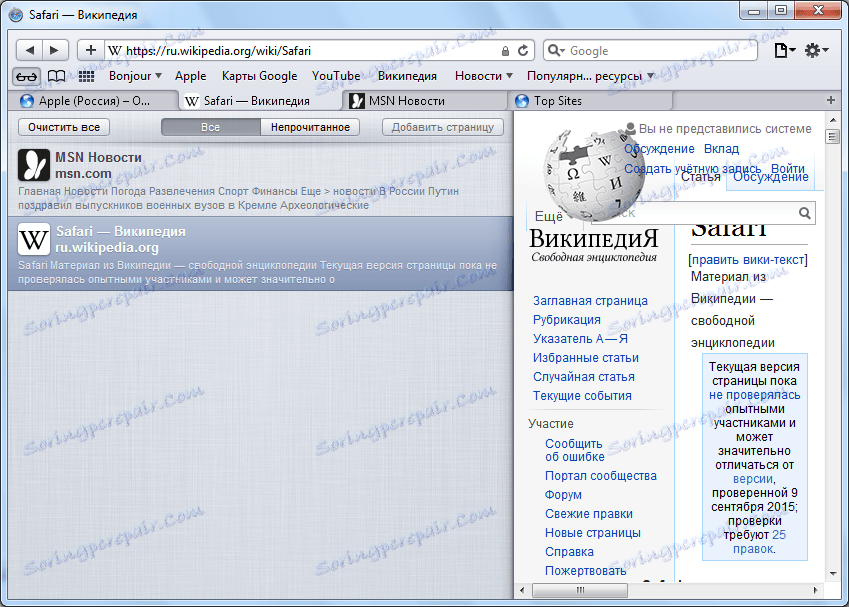Click the Wikipedia W list icon
Viewport: 849px width, 607px height.
coord(34,239)
